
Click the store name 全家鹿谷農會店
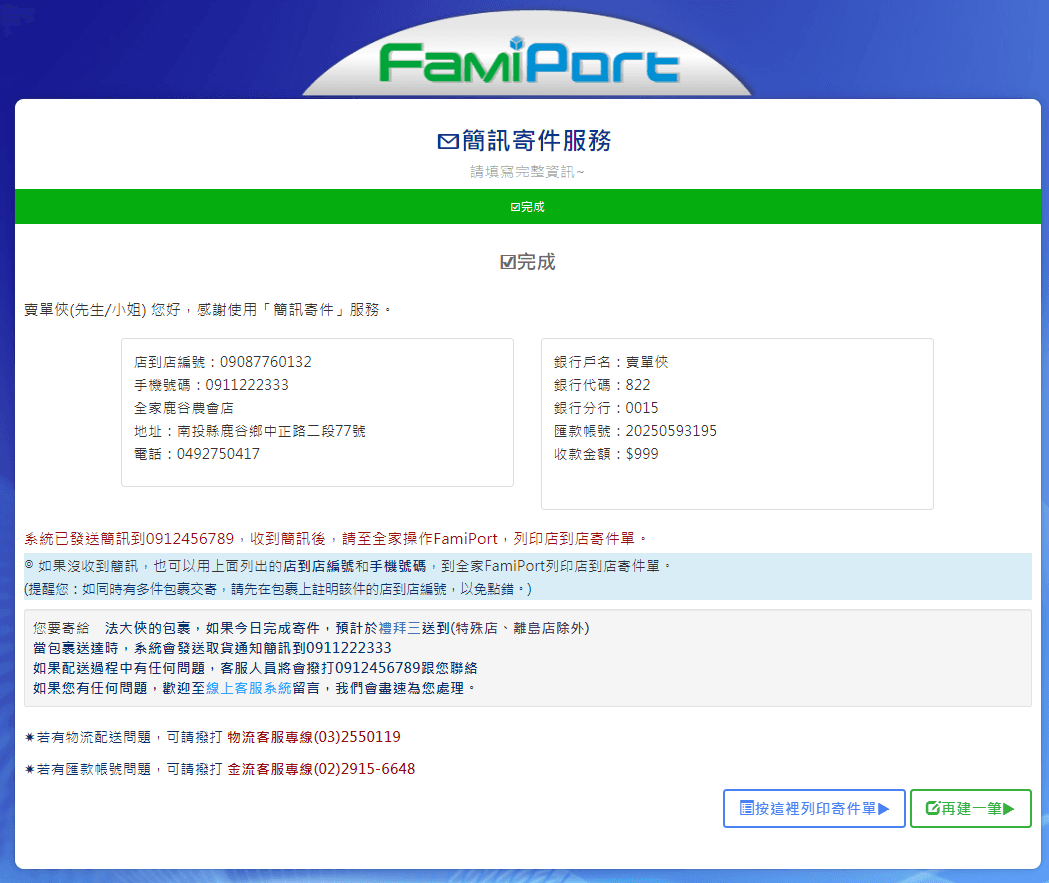tap(184, 408)
